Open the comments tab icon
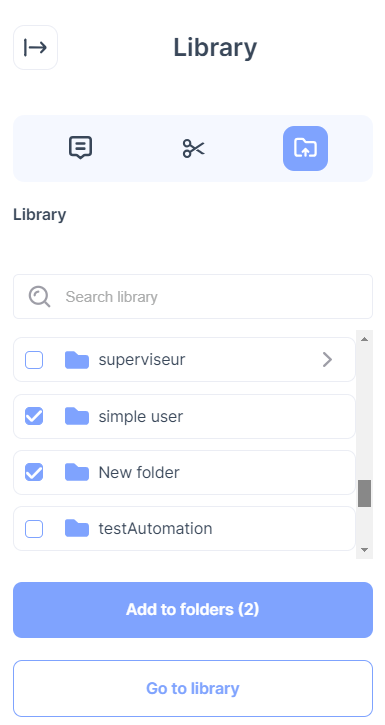Viewport: 385px width, 725px height. coord(81,148)
